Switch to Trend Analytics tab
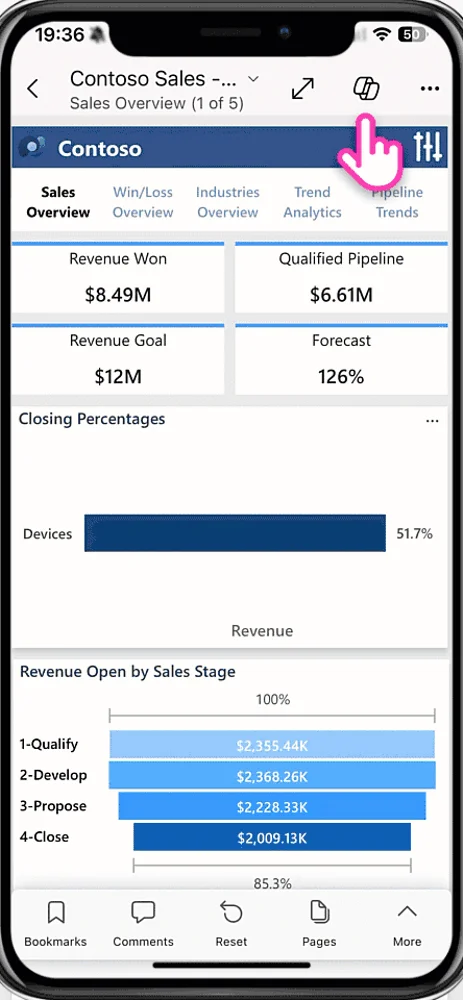The image size is (463, 1000). 312,202
